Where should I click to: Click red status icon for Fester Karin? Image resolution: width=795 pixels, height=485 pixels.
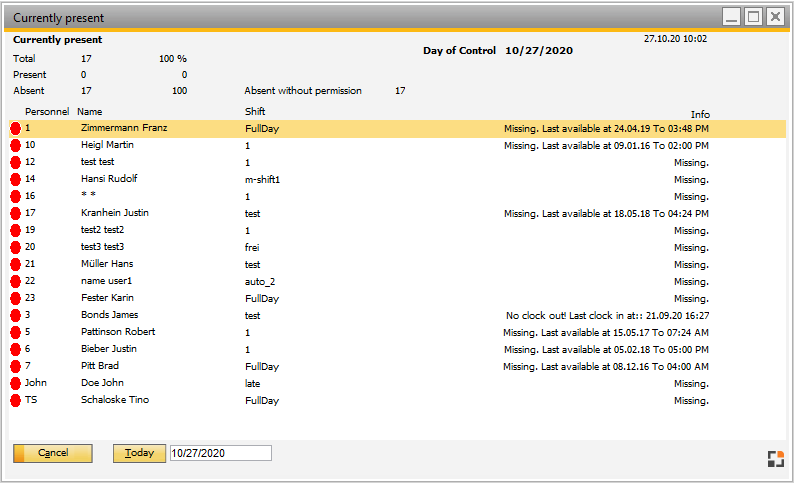point(16,299)
